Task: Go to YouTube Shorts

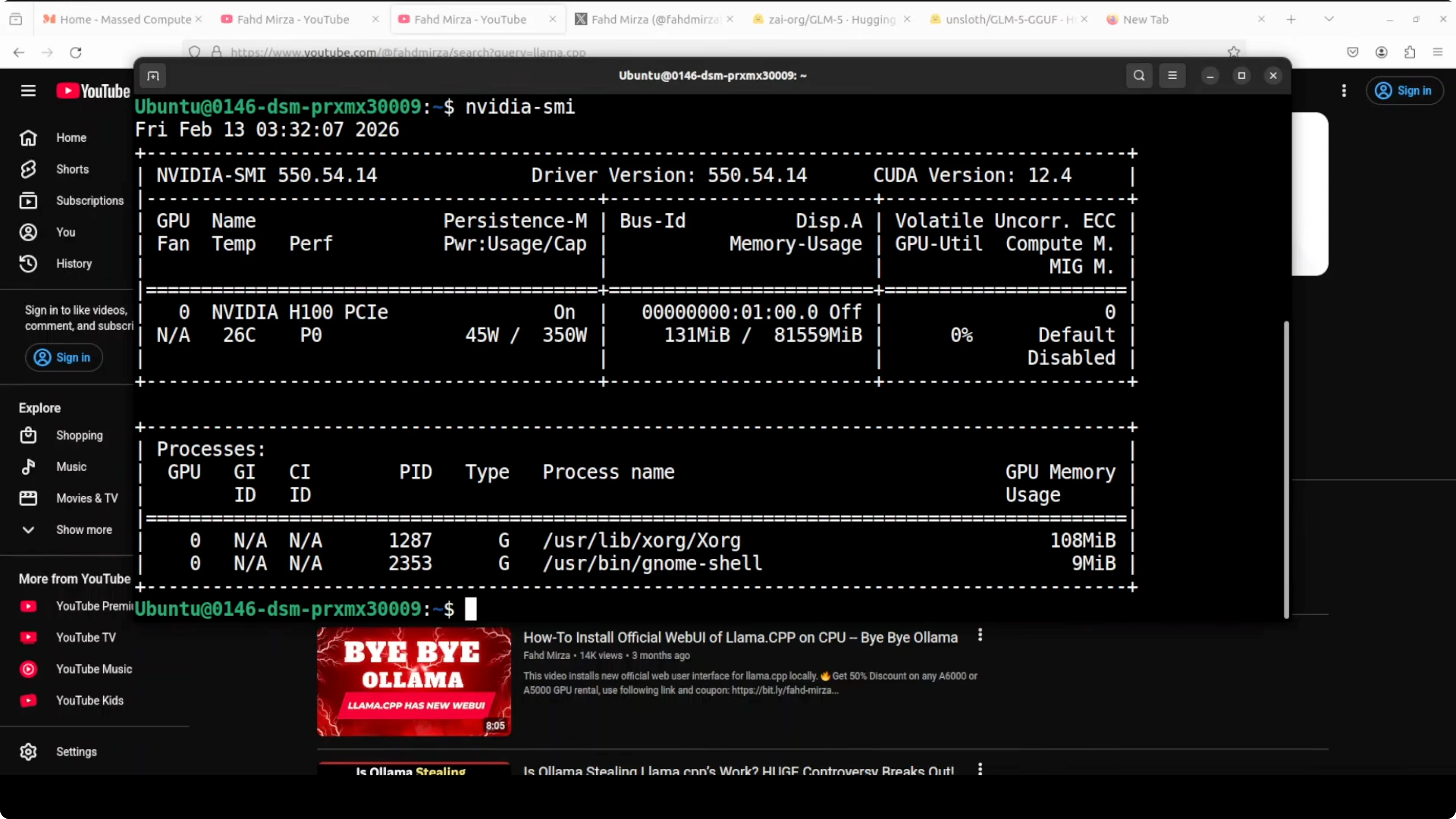Action: 72,170
